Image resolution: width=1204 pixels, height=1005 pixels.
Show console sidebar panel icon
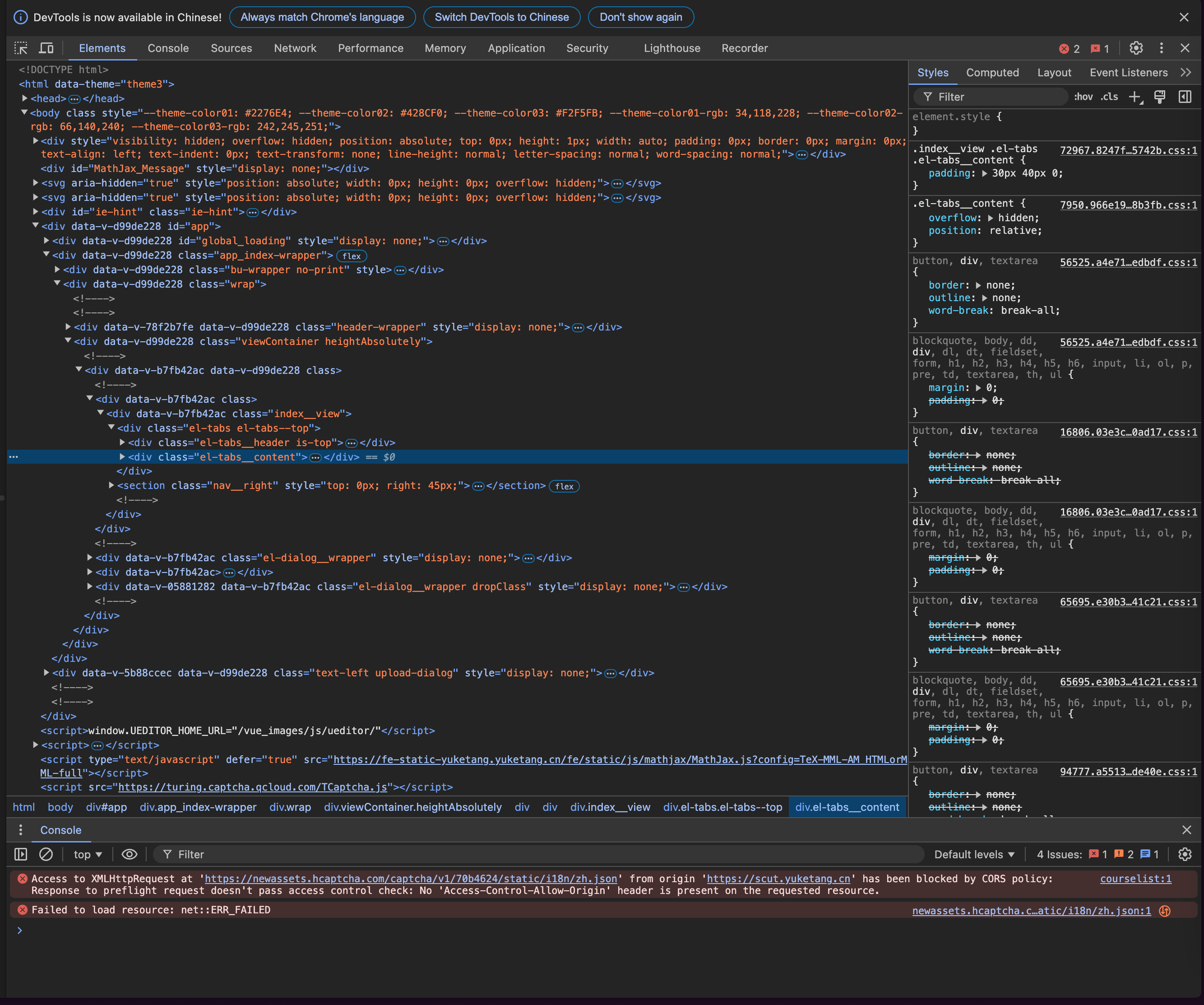(x=21, y=854)
